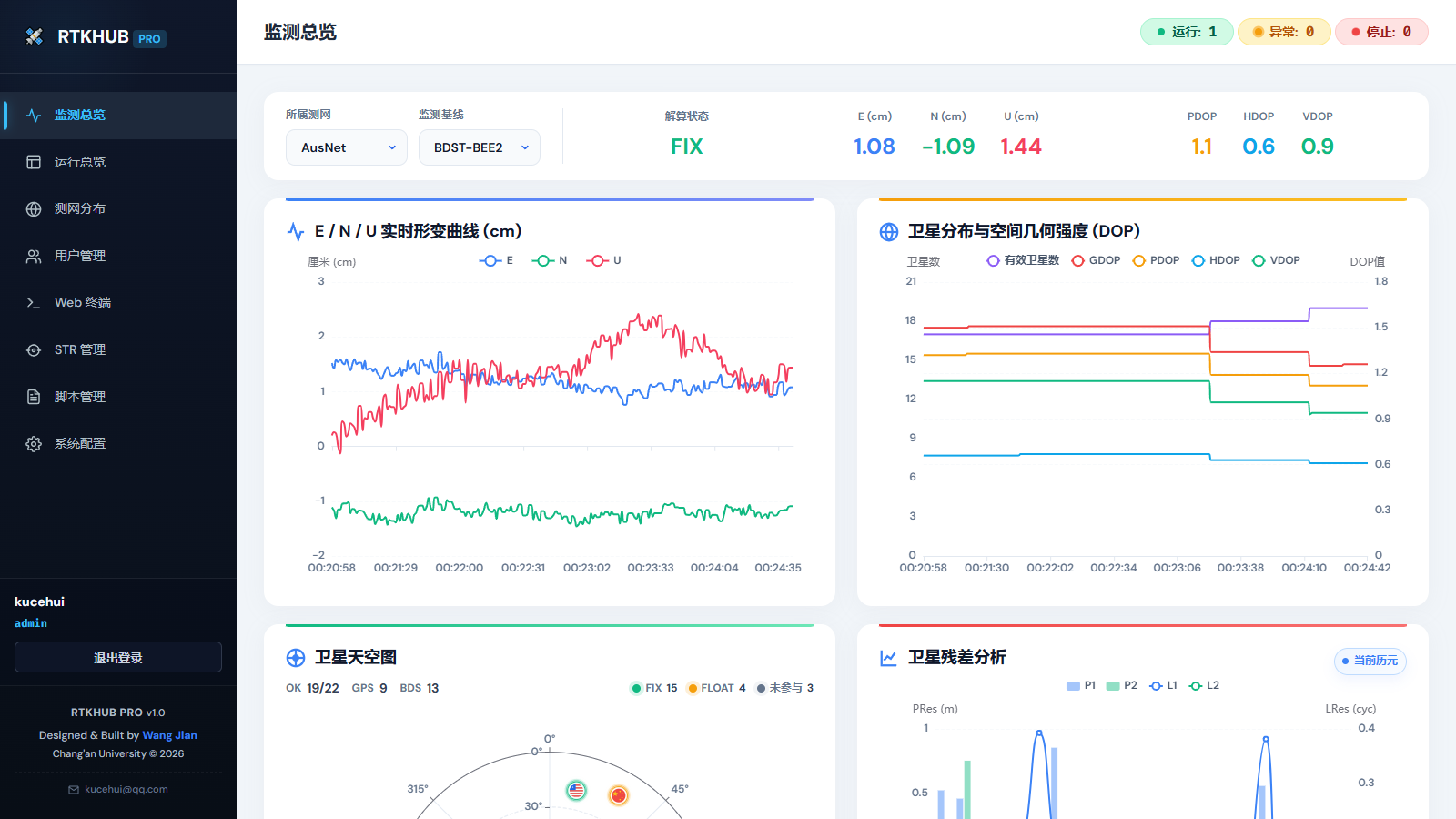Click the 测网分布 globe icon in sidebar
This screenshot has width=1456, height=819.
pos(34,209)
